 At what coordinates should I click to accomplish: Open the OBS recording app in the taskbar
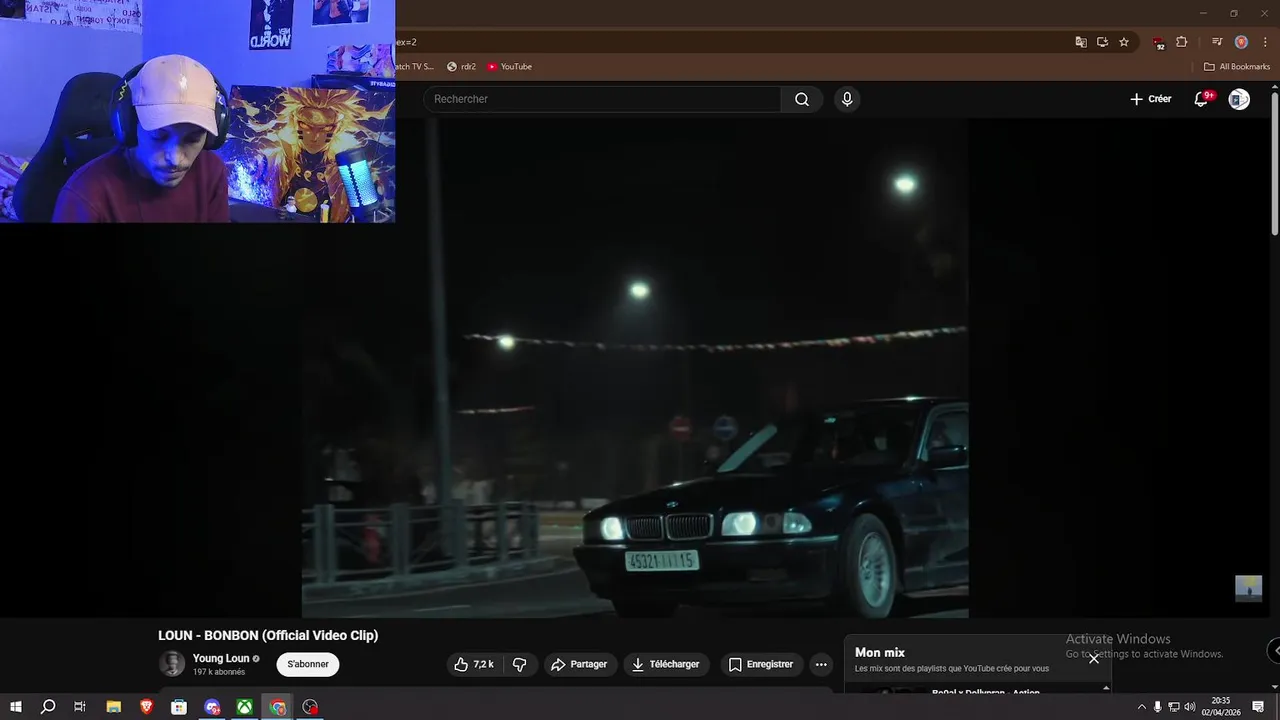point(311,707)
